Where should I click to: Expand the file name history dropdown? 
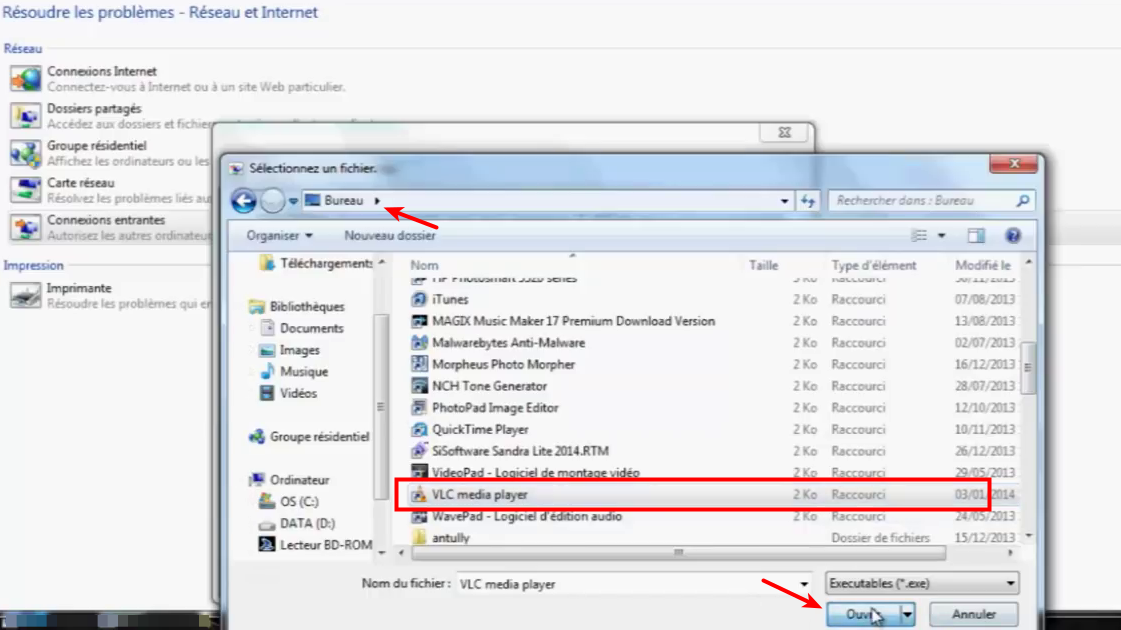pyautogui.click(x=804, y=584)
